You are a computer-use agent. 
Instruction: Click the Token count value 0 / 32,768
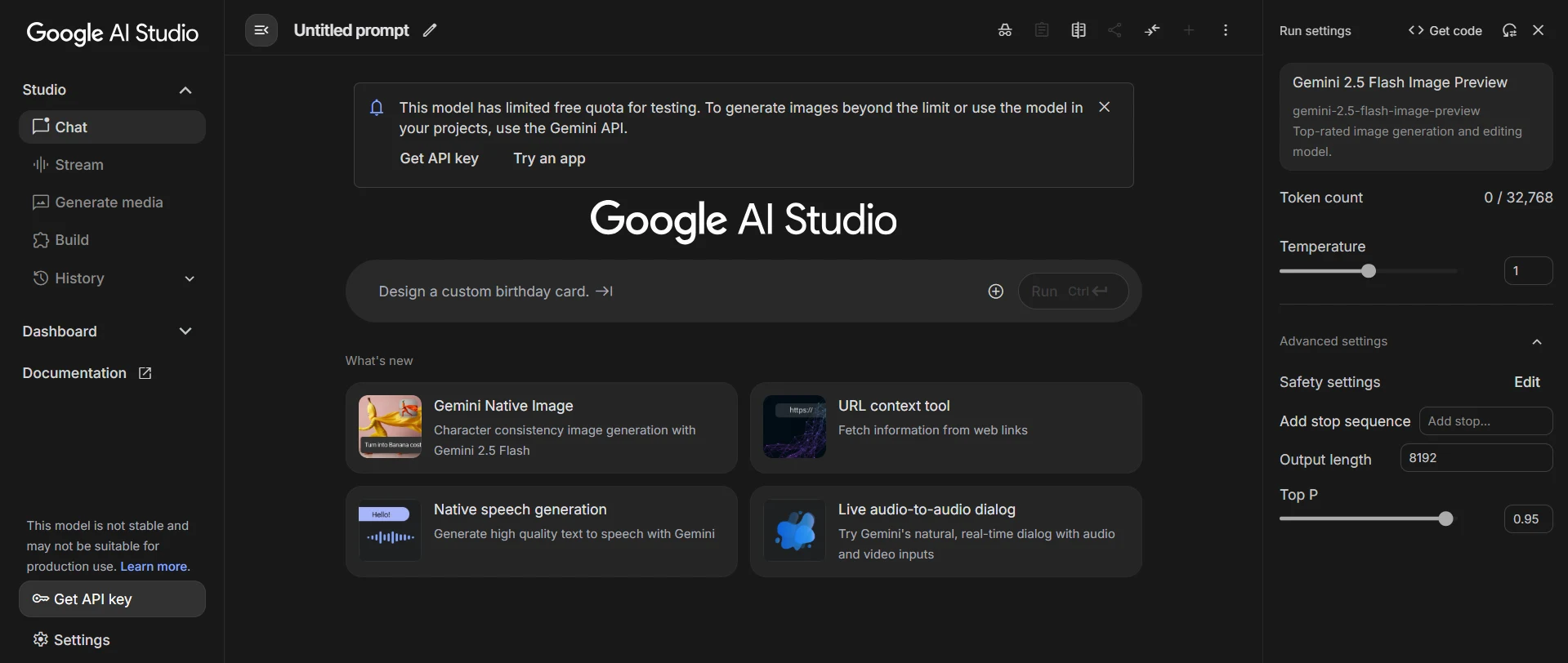1518,198
